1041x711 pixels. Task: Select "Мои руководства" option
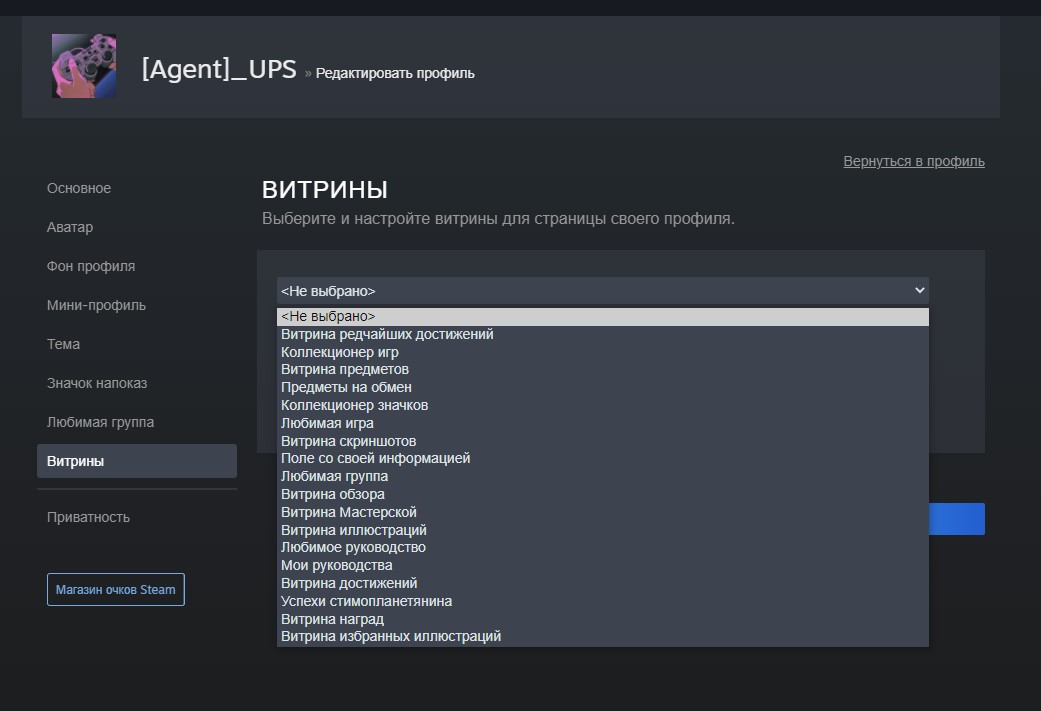(x=335, y=565)
